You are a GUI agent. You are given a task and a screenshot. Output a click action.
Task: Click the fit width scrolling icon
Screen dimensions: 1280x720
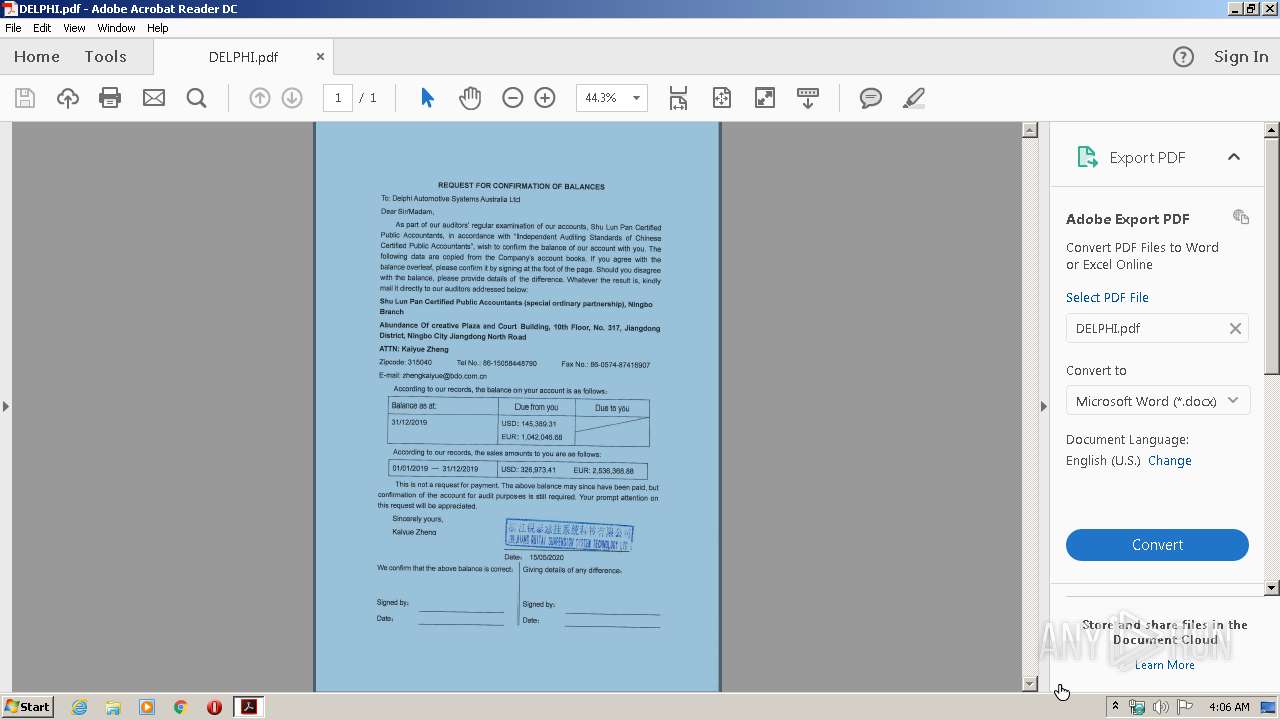click(x=678, y=98)
